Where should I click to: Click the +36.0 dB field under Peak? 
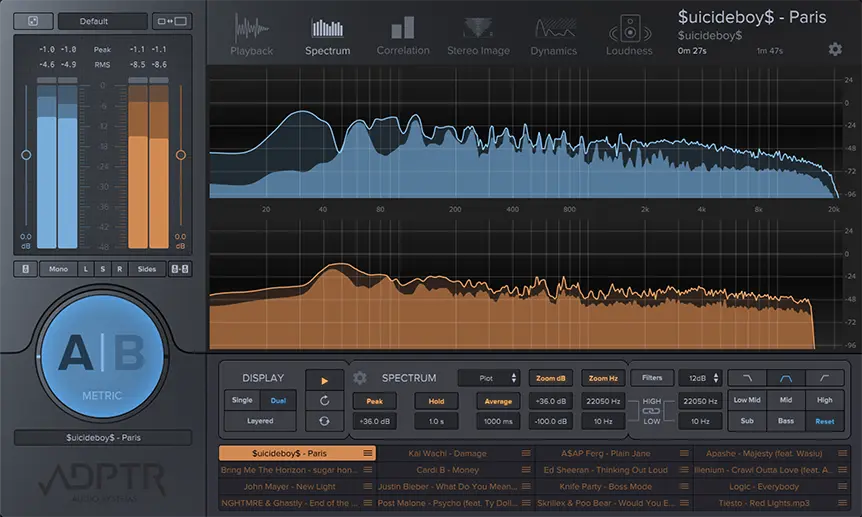click(374, 421)
